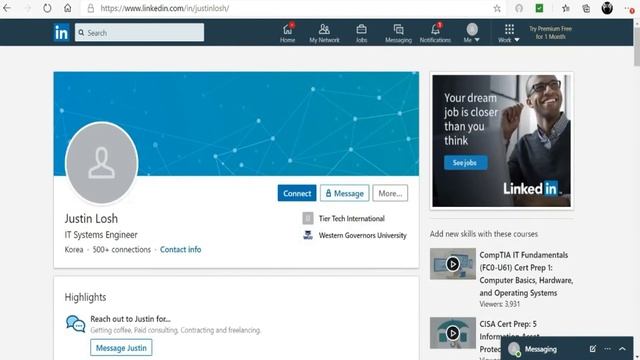Click the LinkedIn dream job ad image
The height and width of the screenshot is (360, 640).
click(501, 140)
